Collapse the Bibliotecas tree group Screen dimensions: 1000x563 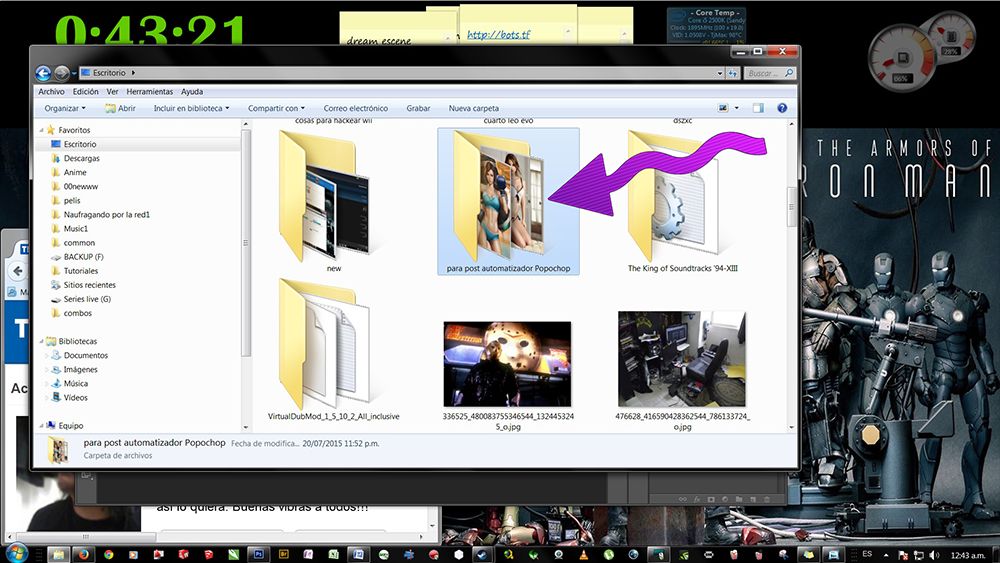pos(41,342)
